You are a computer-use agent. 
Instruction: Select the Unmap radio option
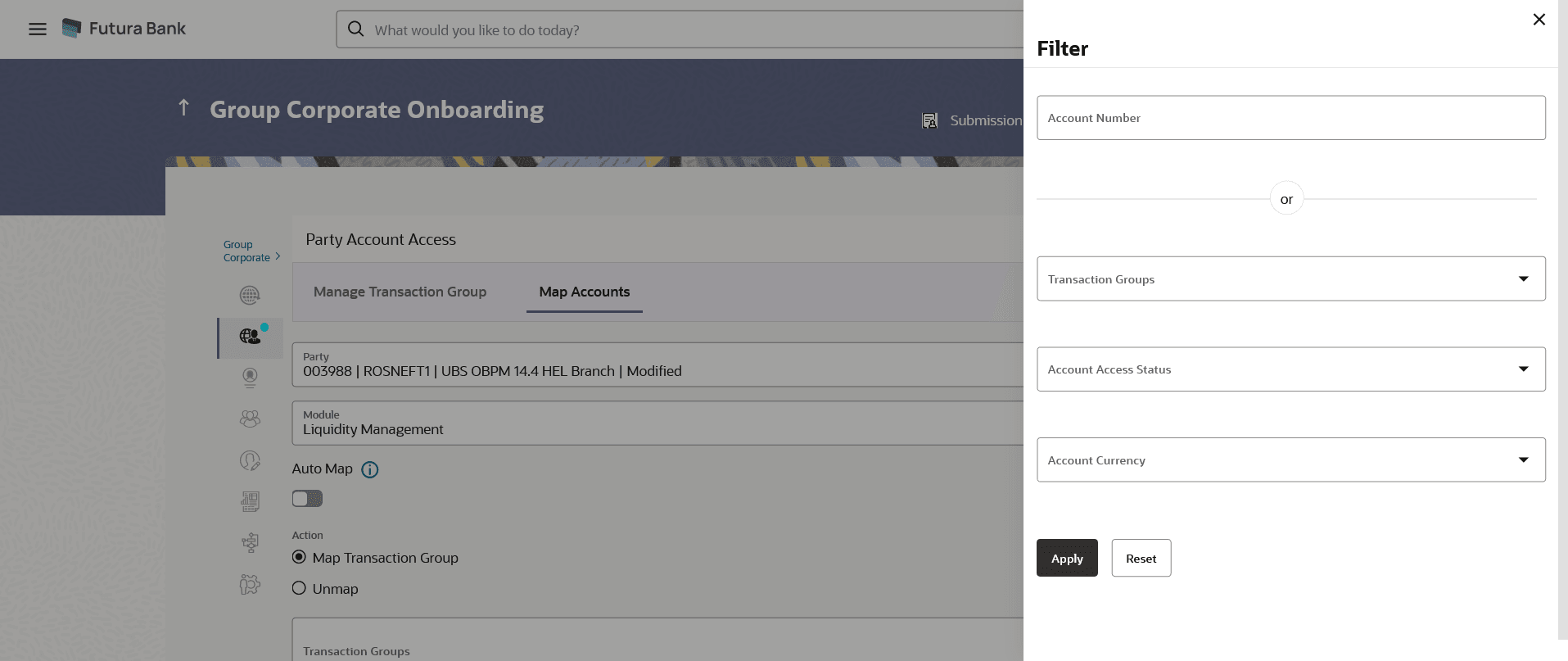[x=299, y=588]
